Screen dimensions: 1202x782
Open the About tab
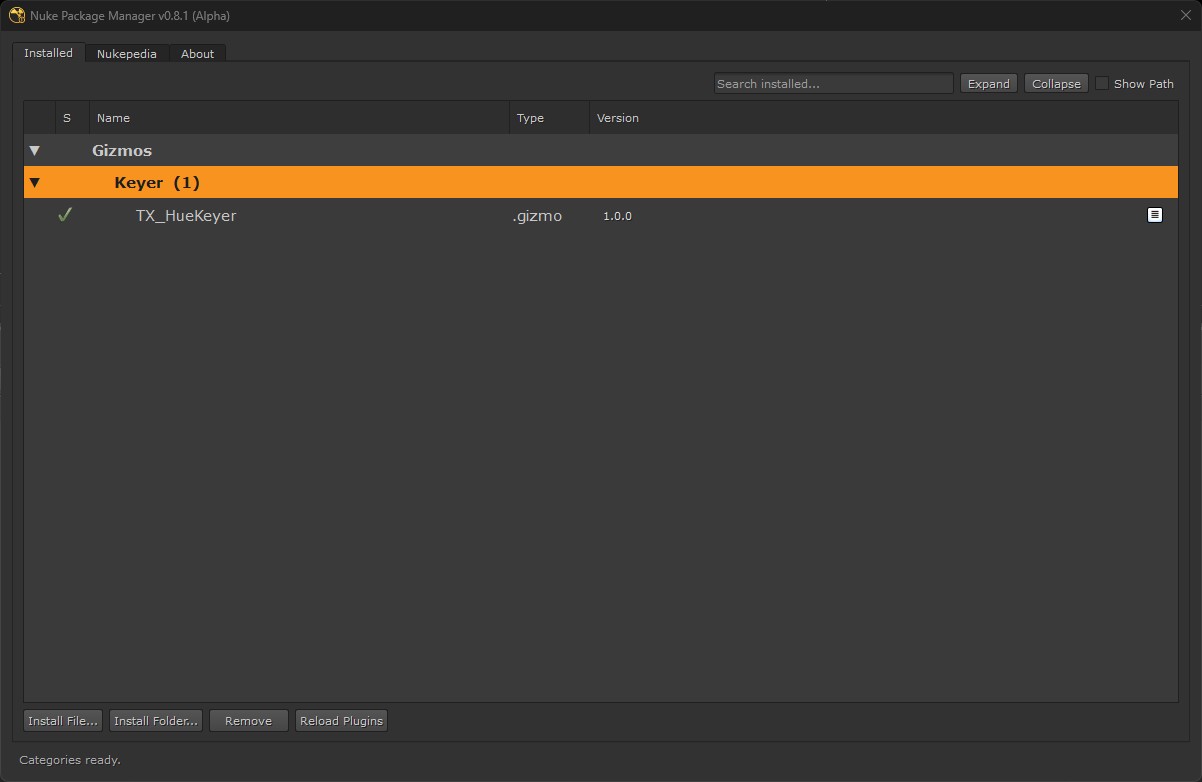click(197, 54)
